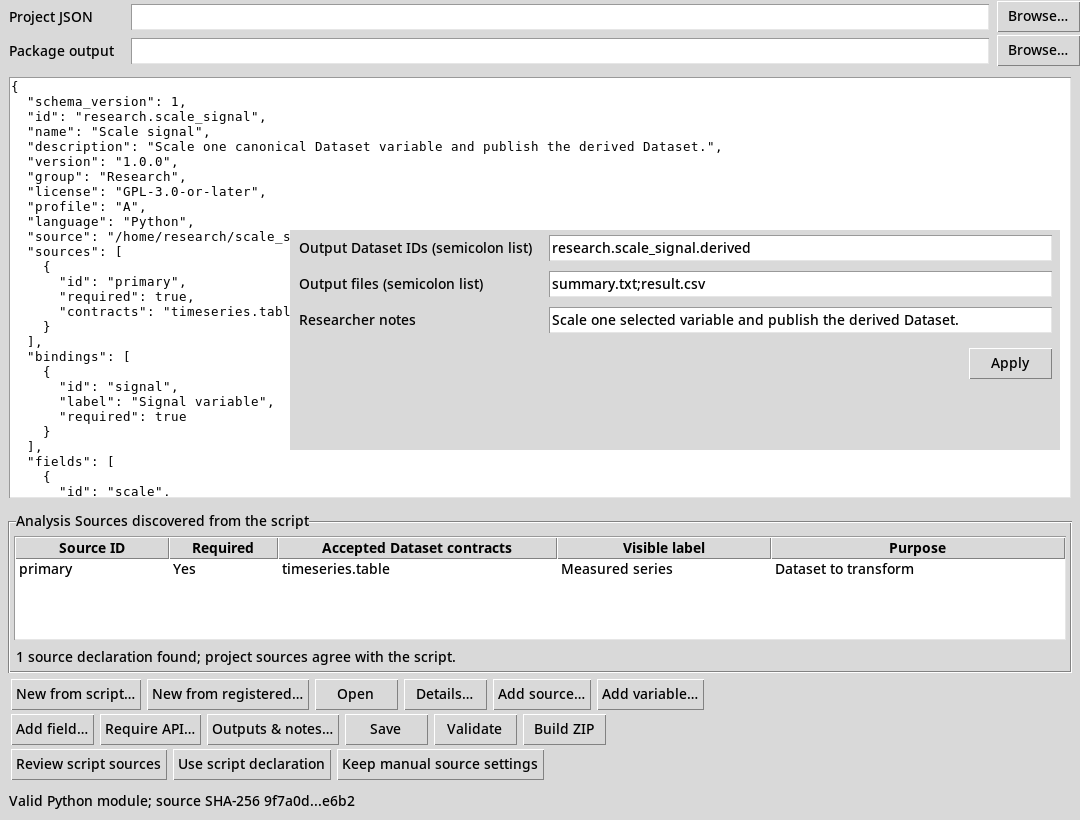This screenshot has height=820, width=1080.
Task: Click the "name": "Scale signal" JSON line
Action: [118, 132]
